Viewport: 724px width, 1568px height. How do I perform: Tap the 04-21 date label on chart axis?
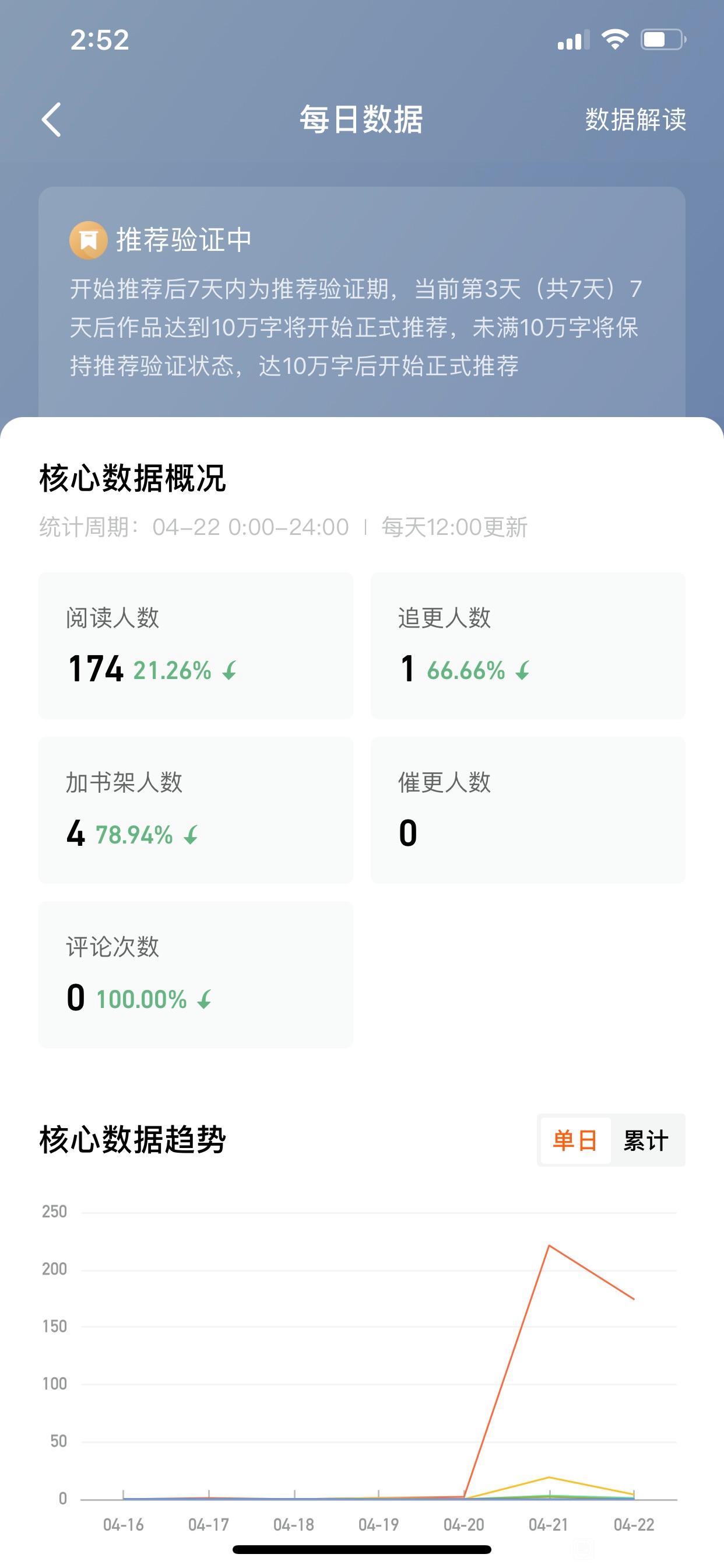pos(549,1525)
